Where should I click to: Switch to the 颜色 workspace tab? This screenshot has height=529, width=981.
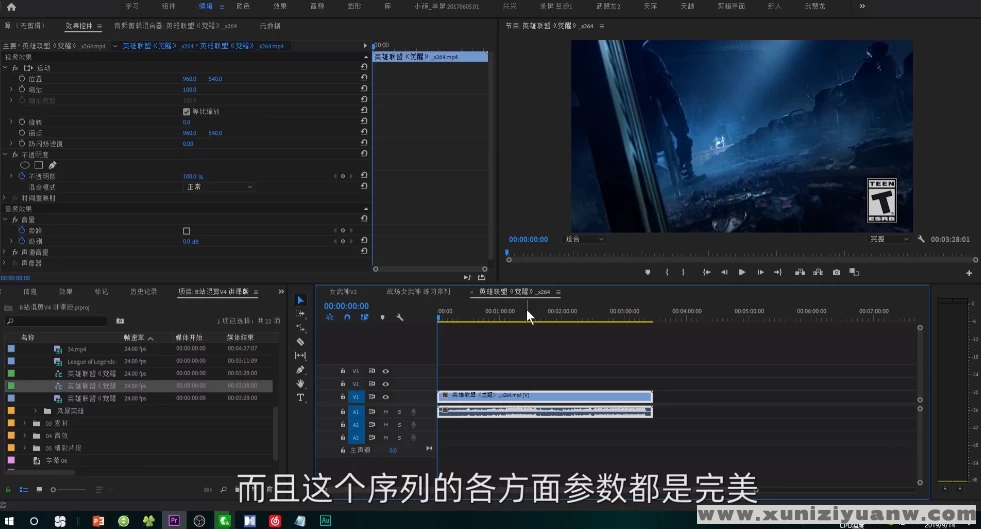[243, 6]
